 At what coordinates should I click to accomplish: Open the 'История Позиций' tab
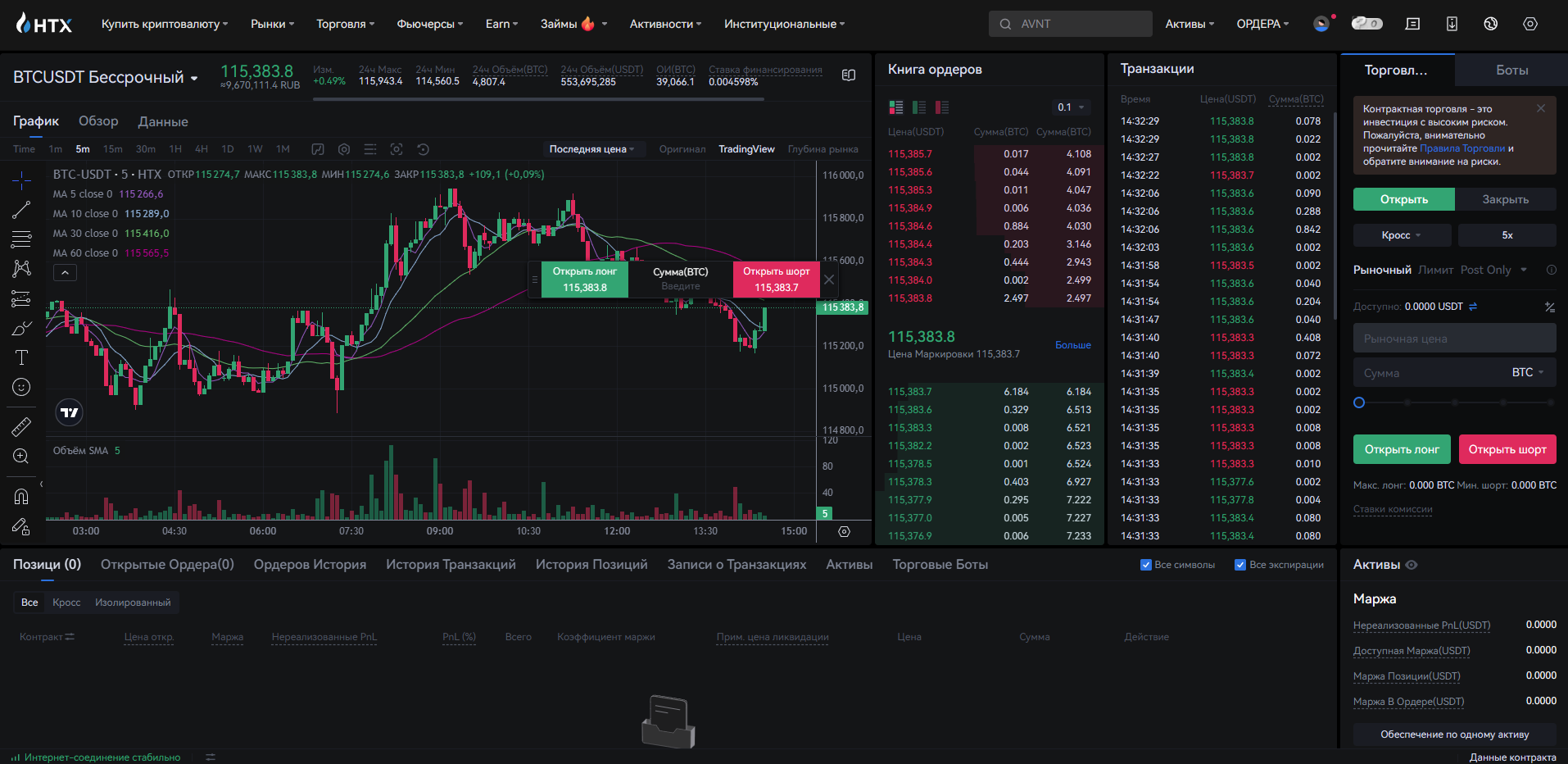[x=591, y=565]
